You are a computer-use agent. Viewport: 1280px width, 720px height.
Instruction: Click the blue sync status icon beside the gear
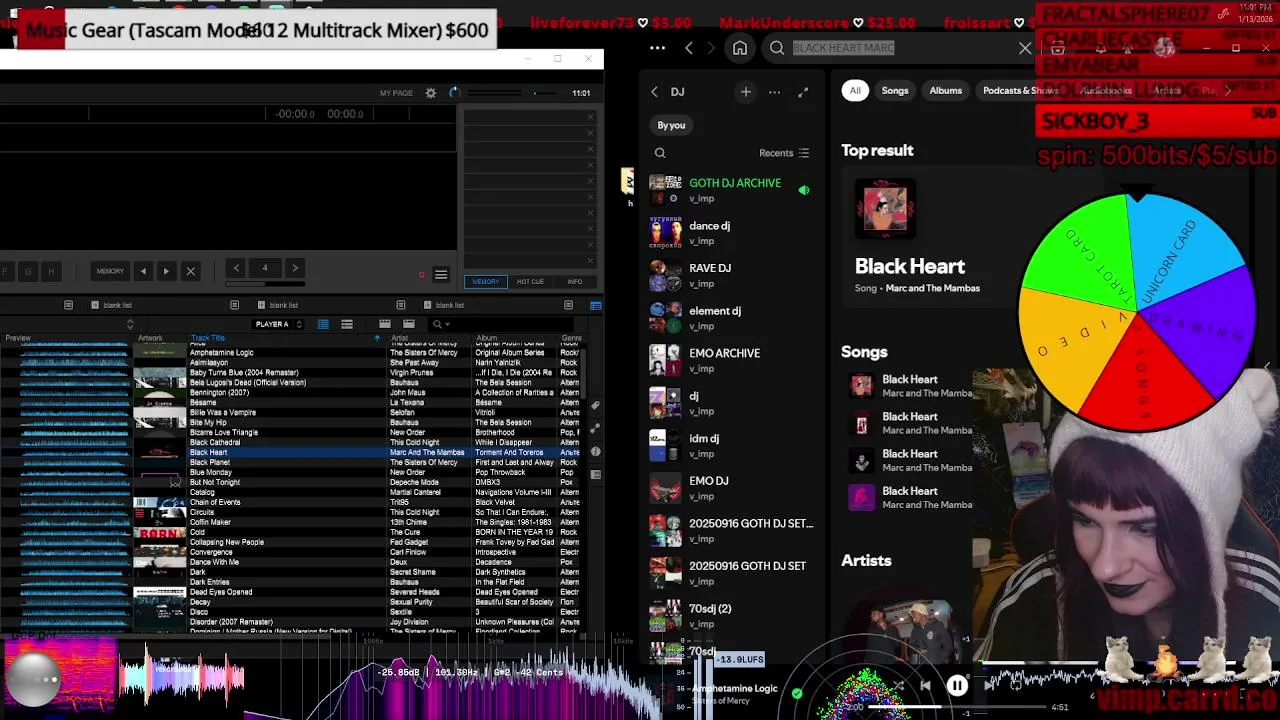click(x=453, y=92)
